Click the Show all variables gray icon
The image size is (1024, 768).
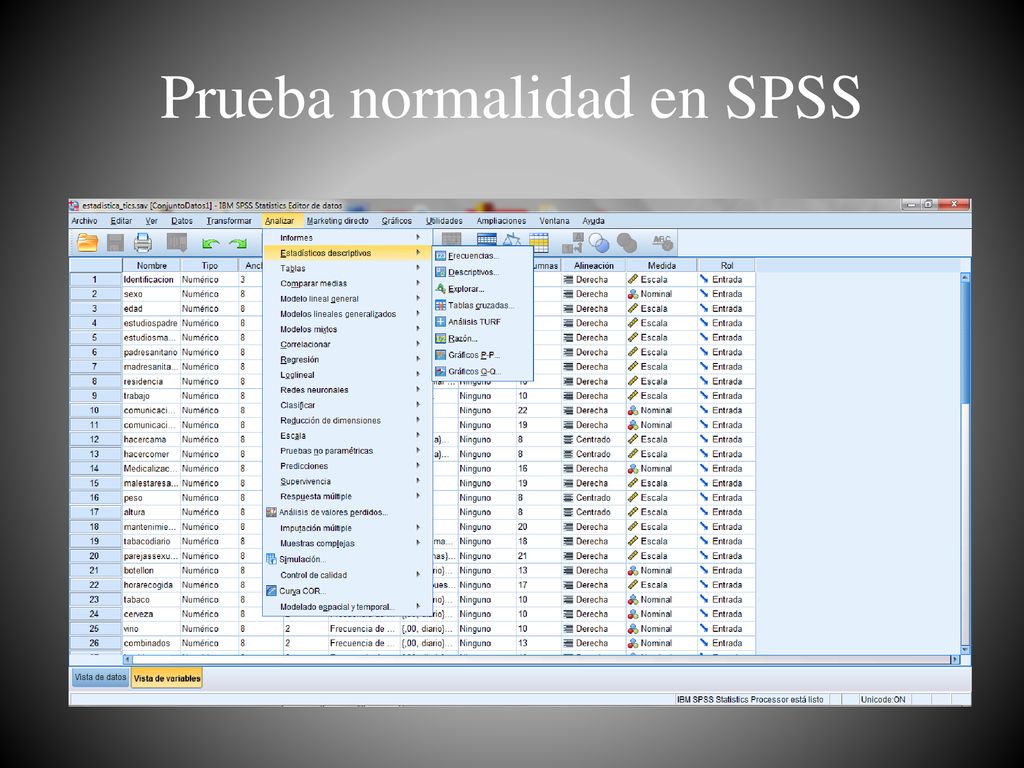point(627,243)
